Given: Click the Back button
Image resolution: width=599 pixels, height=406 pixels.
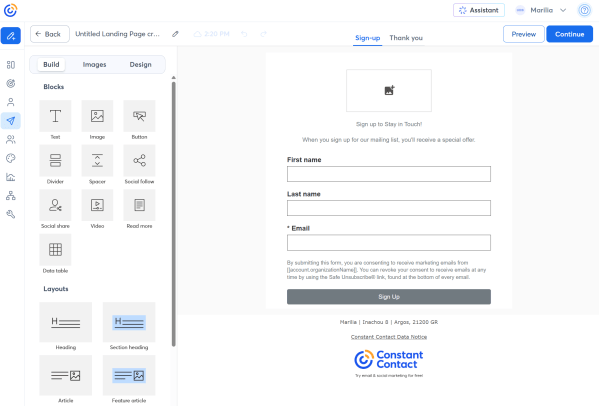Looking at the screenshot, I should tap(50, 34).
